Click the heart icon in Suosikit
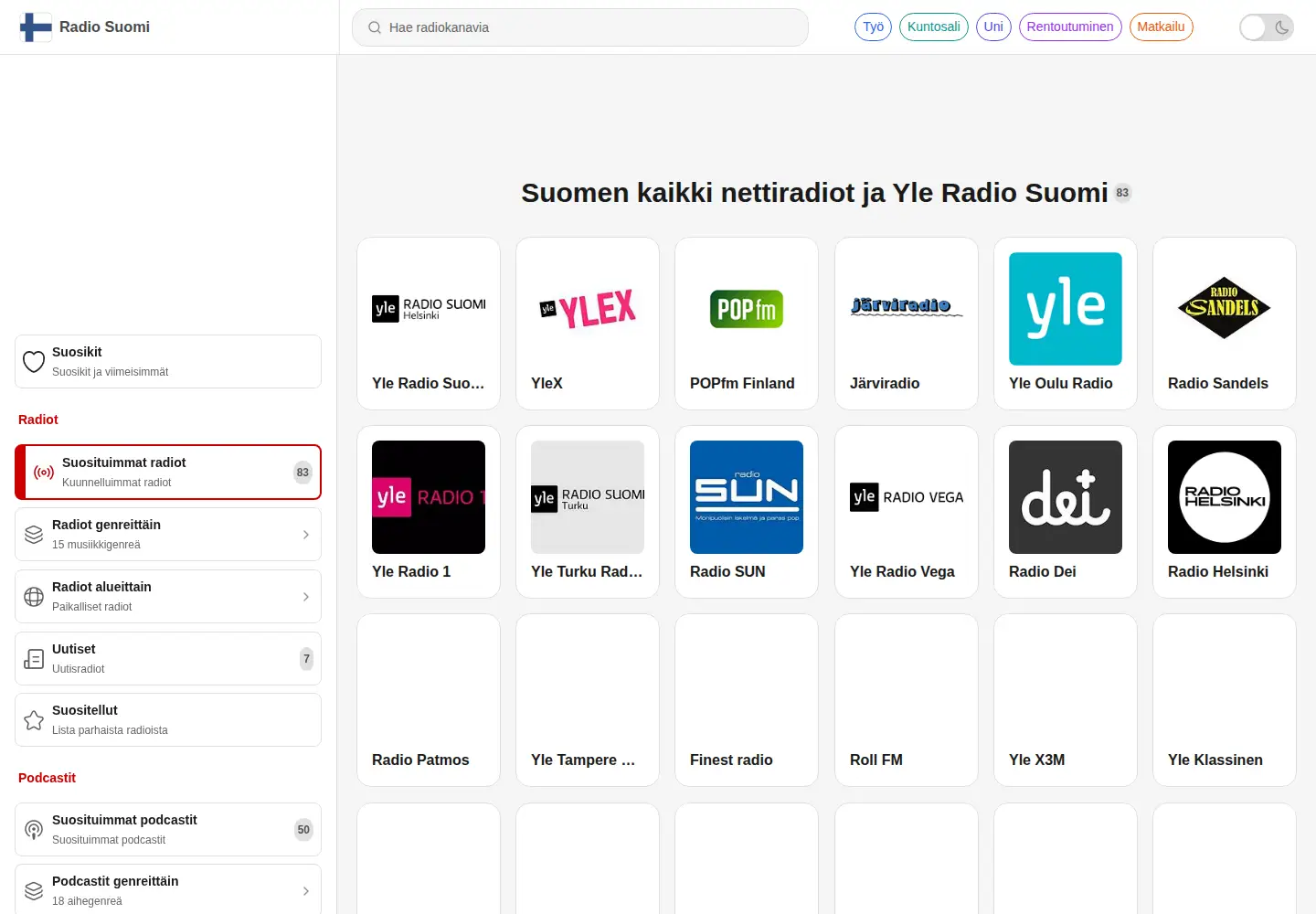Image resolution: width=1316 pixels, height=914 pixels. (x=34, y=362)
